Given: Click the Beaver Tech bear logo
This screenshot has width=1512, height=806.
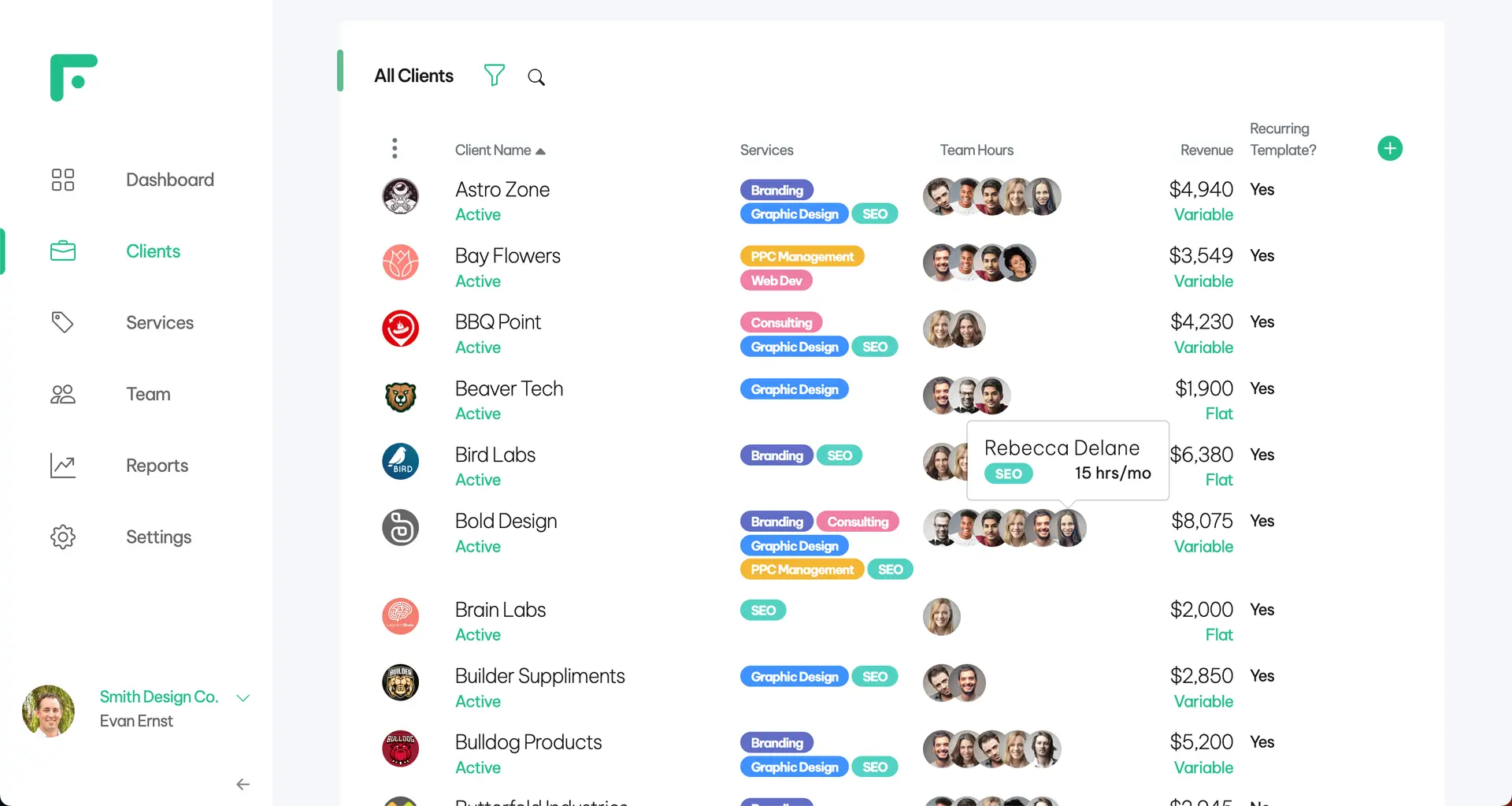Looking at the screenshot, I should pos(400,396).
